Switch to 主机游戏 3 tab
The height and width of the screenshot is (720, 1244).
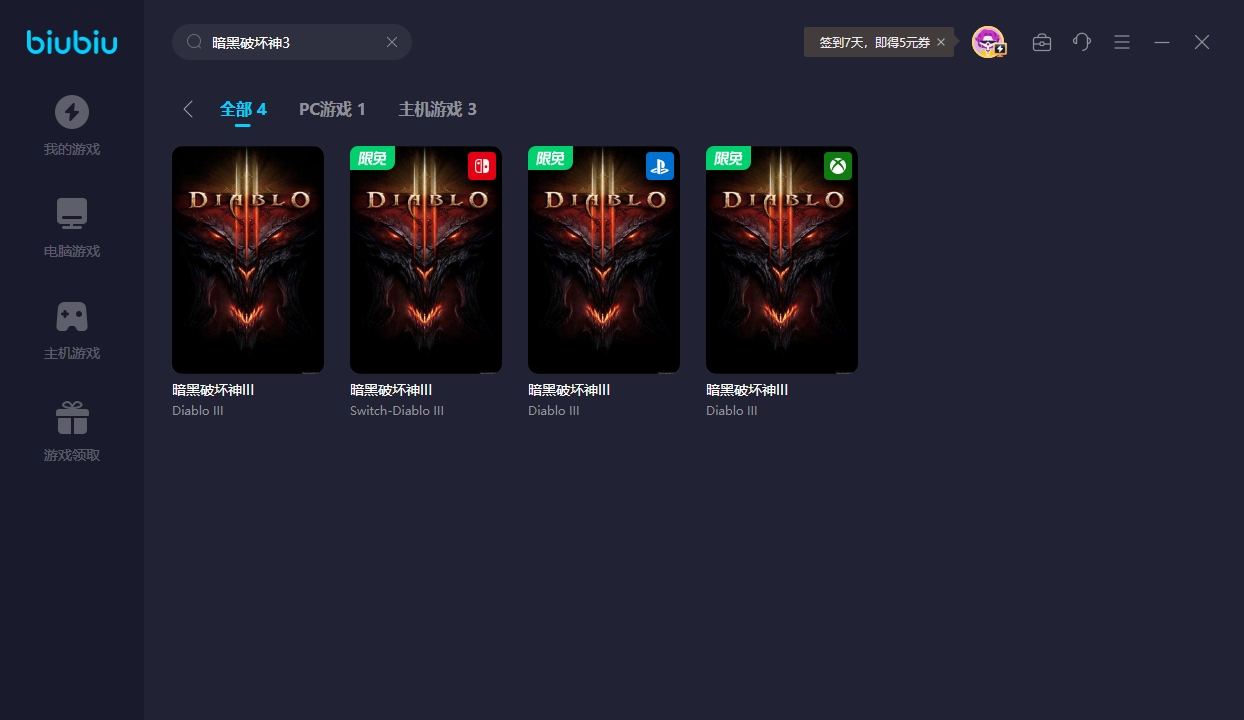coord(437,109)
